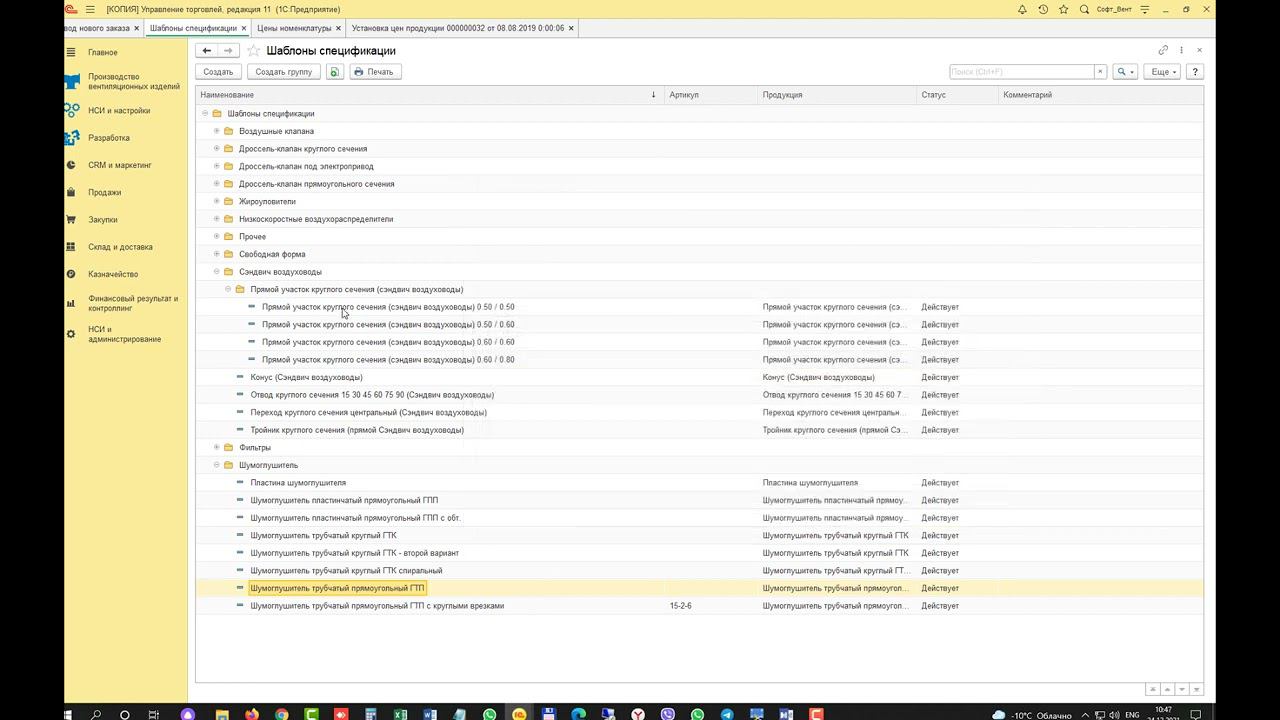Open Excel from the taskbar

400,715
